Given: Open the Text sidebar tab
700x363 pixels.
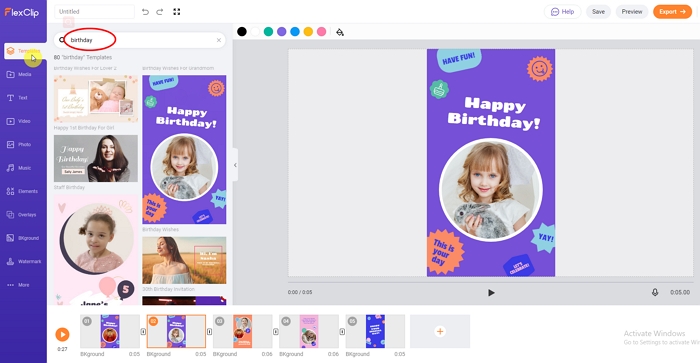Looking at the screenshot, I should [17, 98].
